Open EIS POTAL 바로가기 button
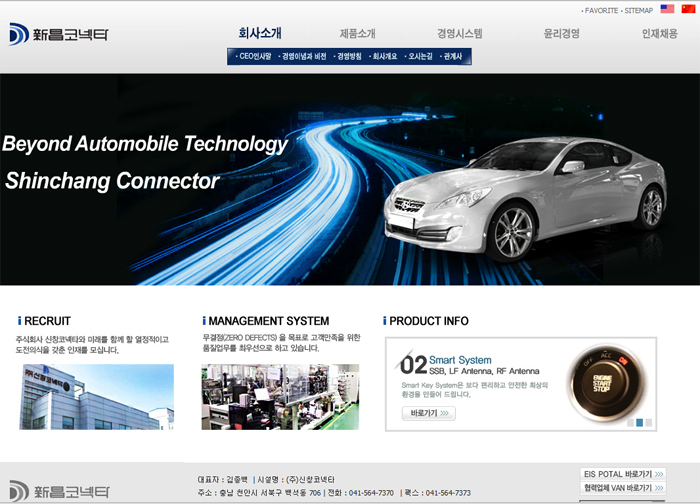Viewport: 700px width, 504px height. (624, 473)
